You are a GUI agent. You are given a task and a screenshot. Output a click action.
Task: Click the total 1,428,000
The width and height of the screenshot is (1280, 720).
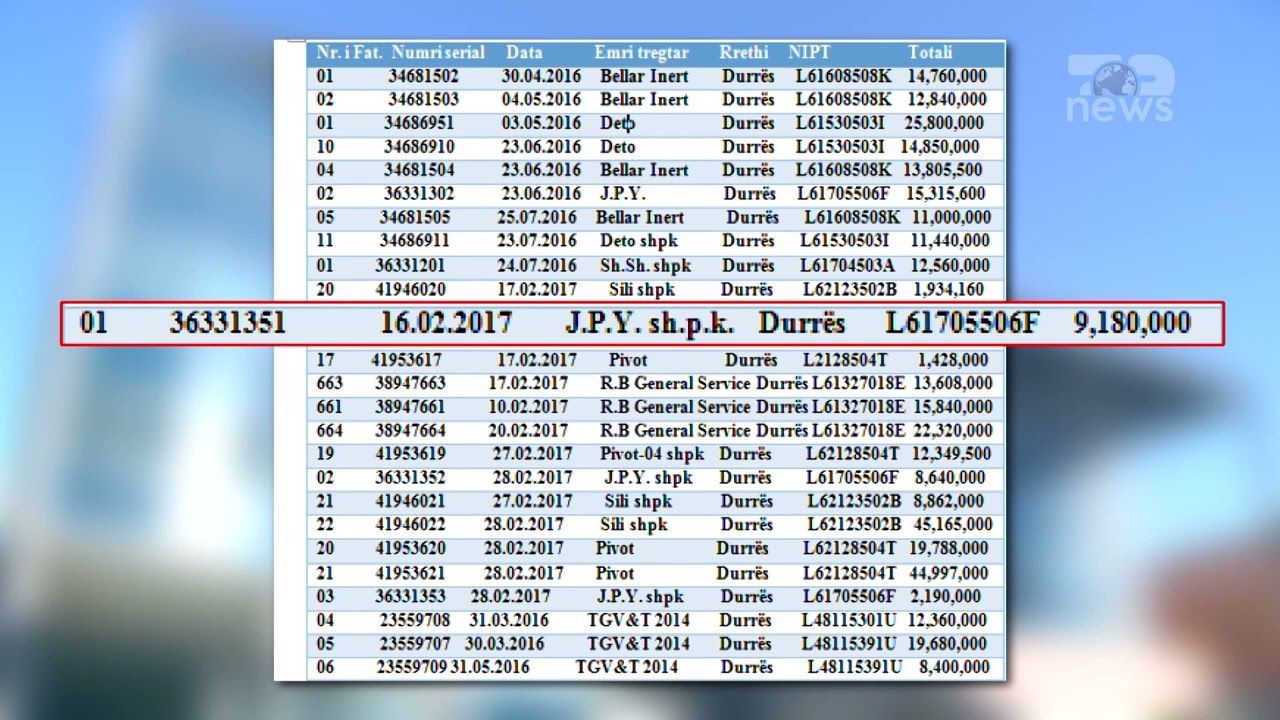click(x=953, y=360)
